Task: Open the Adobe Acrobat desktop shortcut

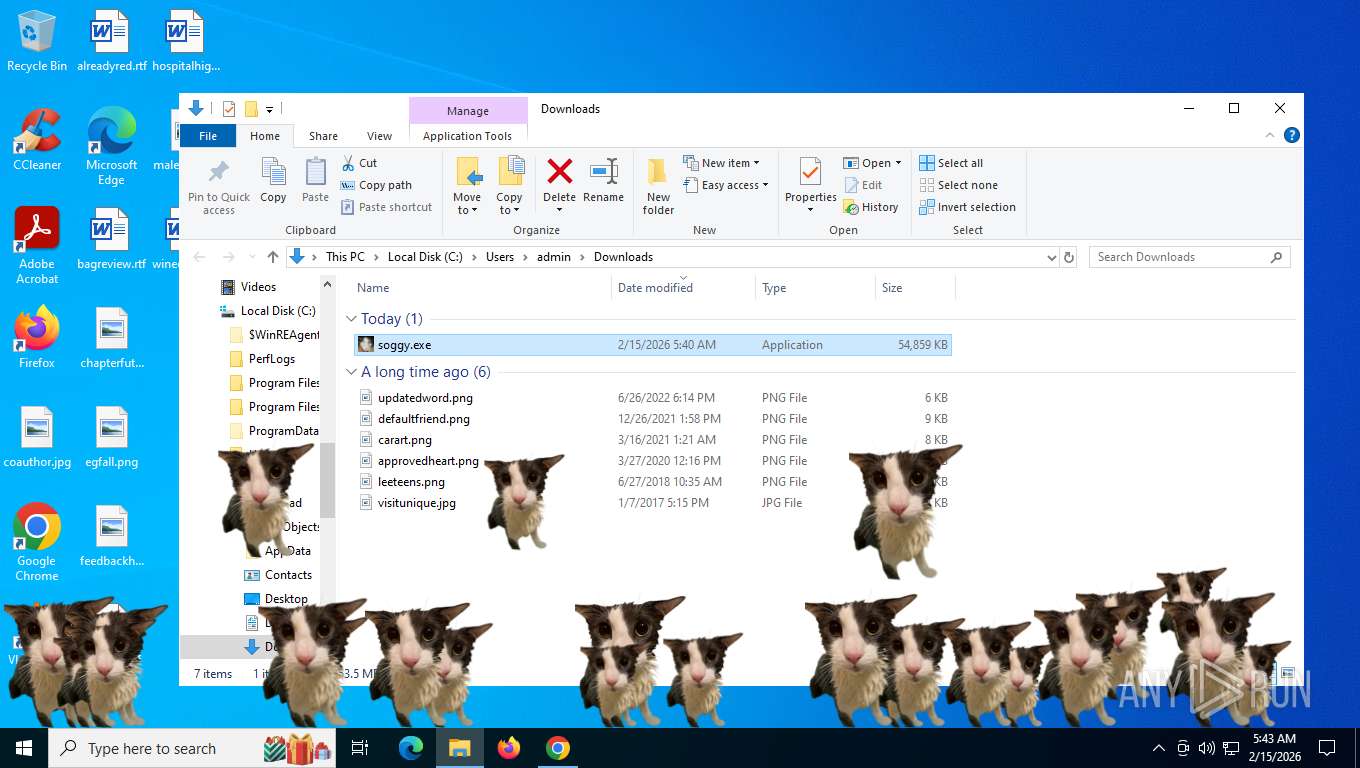Action: coord(37,246)
